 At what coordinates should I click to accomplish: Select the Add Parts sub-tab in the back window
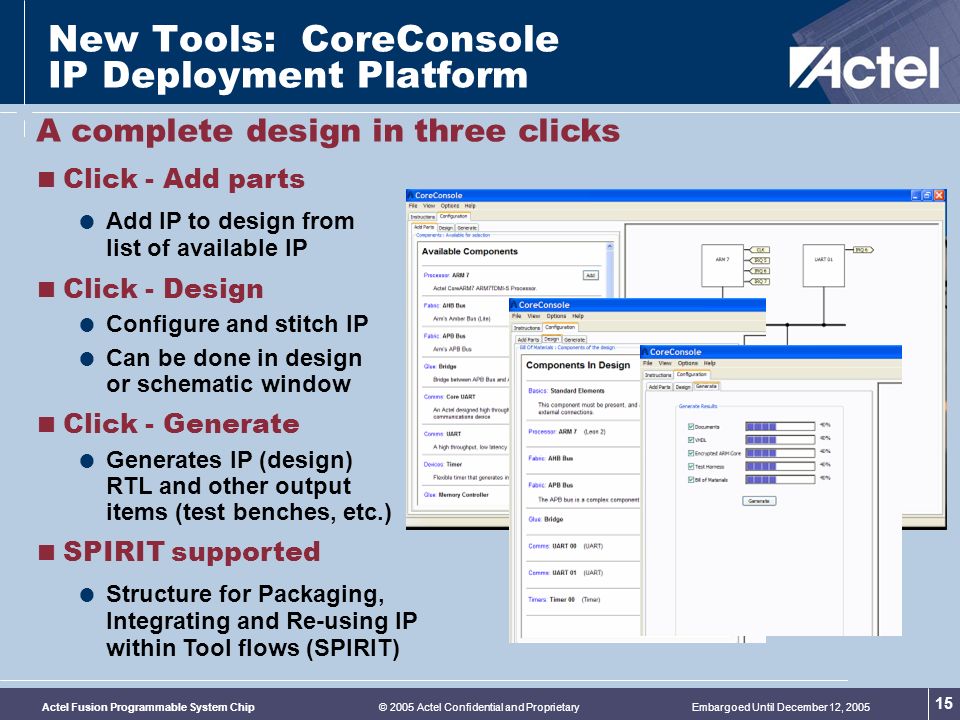pos(424,227)
